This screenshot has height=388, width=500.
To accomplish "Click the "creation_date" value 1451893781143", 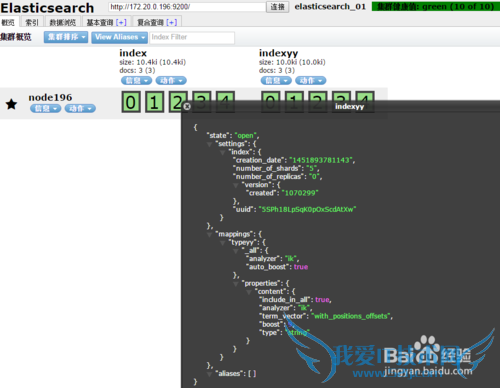I will click(321, 160).
